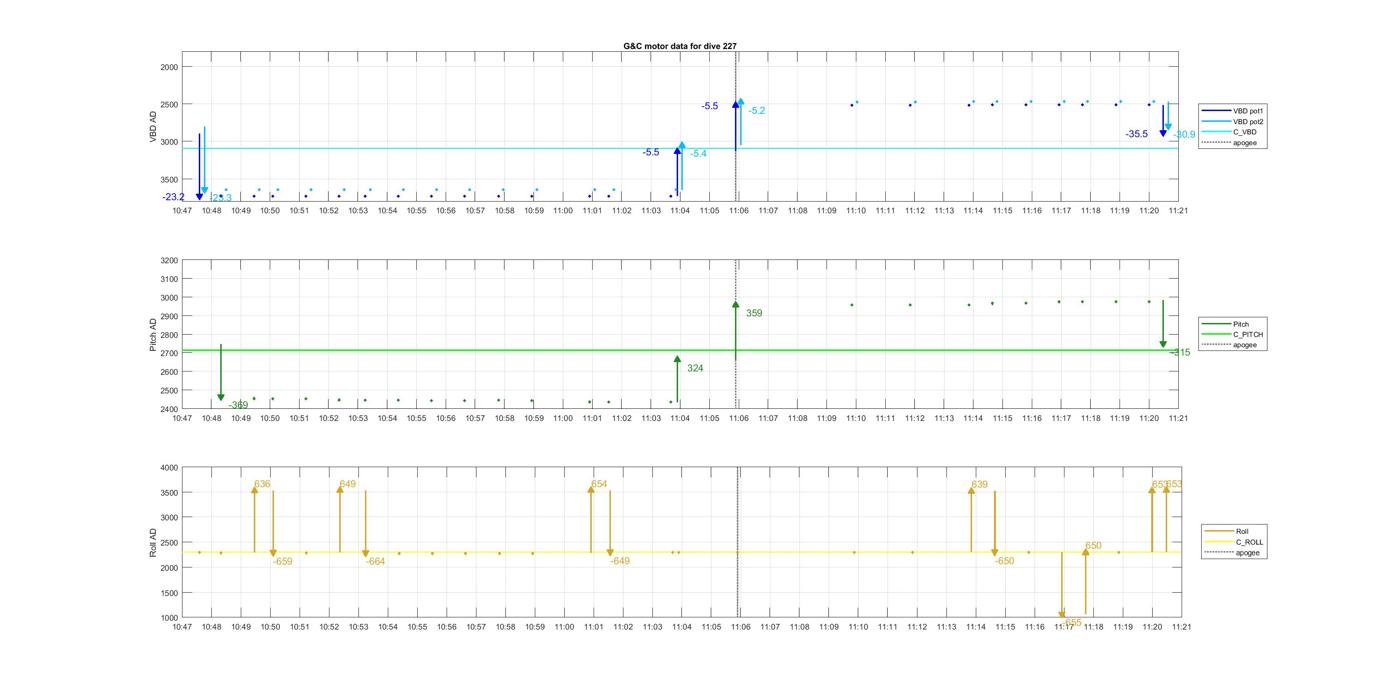Viewport: 1400px width, 693px height.
Task: Click the '-650' roll move annotation
Action: (1004, 561)
